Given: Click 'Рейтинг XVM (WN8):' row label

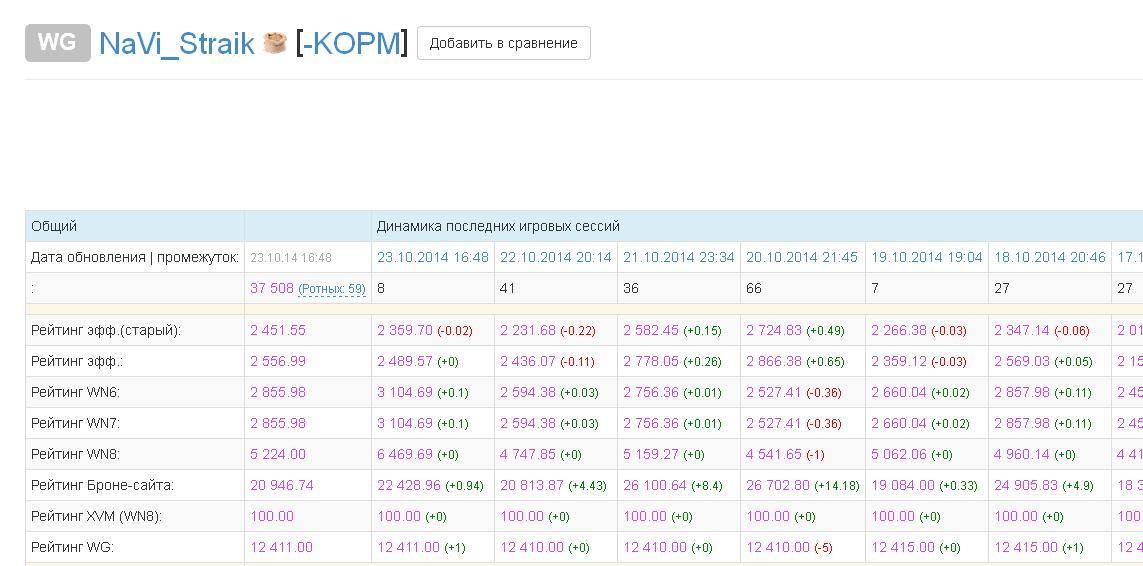Looking at the screenshot, I should pyautogui.click(x=96, y=516).
